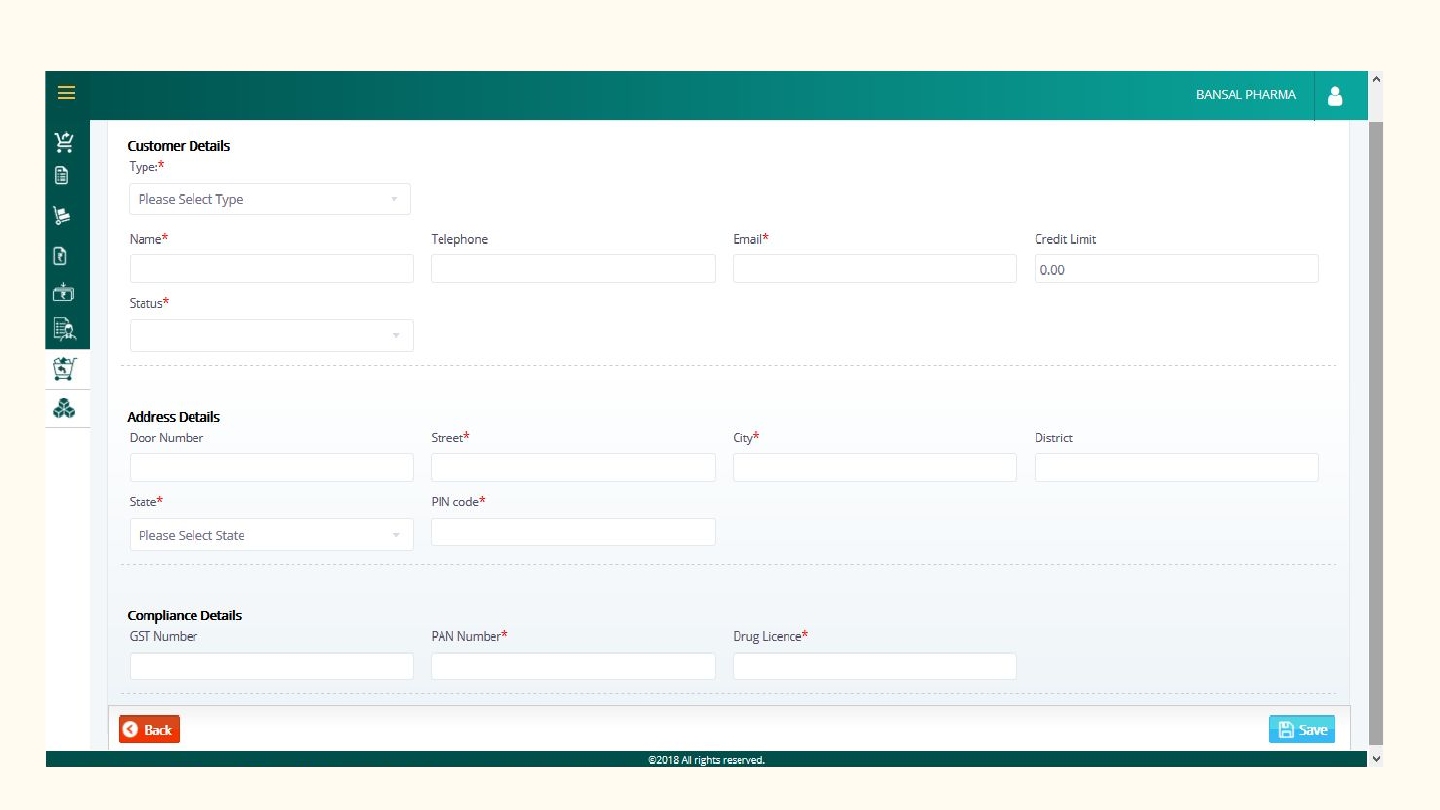The width and height of the screenshot is (1440, 810).
Task: Click the Customer Details heading
Action: click(x=179, y=146)
